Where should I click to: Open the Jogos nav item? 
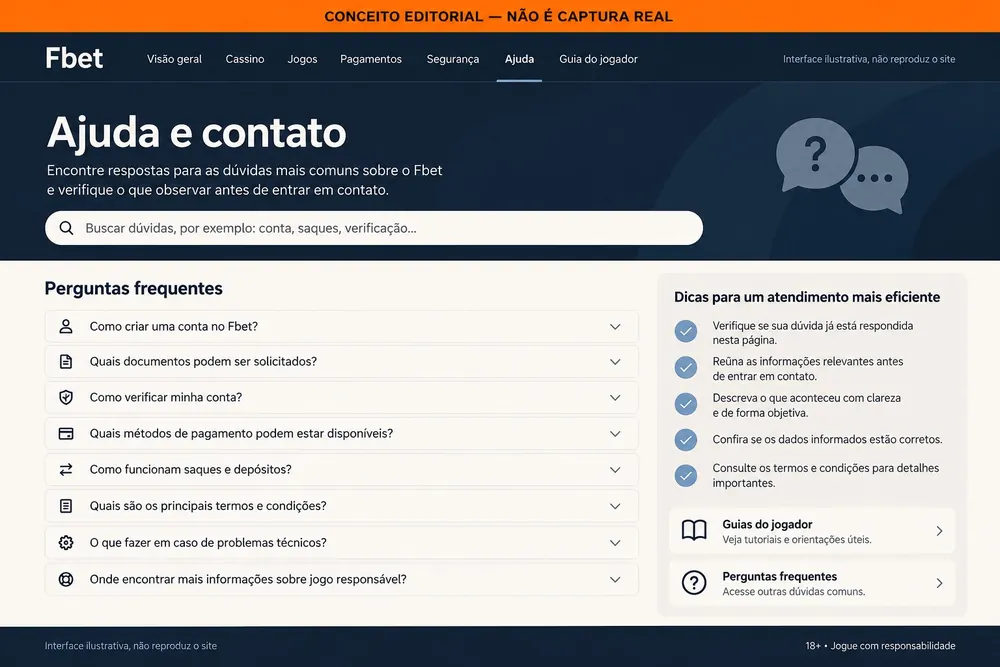tap(302, 59)
